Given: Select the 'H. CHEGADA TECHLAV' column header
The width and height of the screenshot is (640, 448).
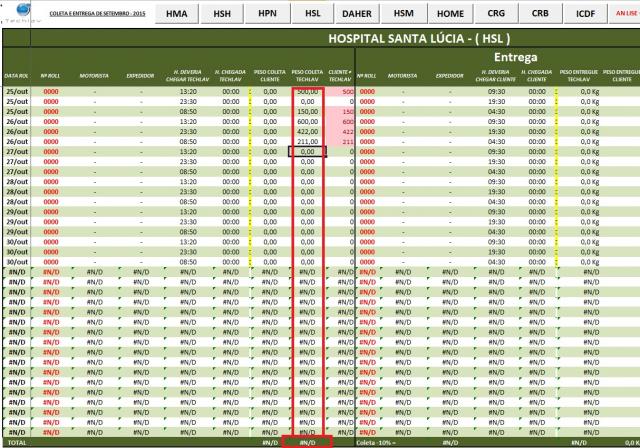Looking at the screenshot, I should click(x=230, y=75).
